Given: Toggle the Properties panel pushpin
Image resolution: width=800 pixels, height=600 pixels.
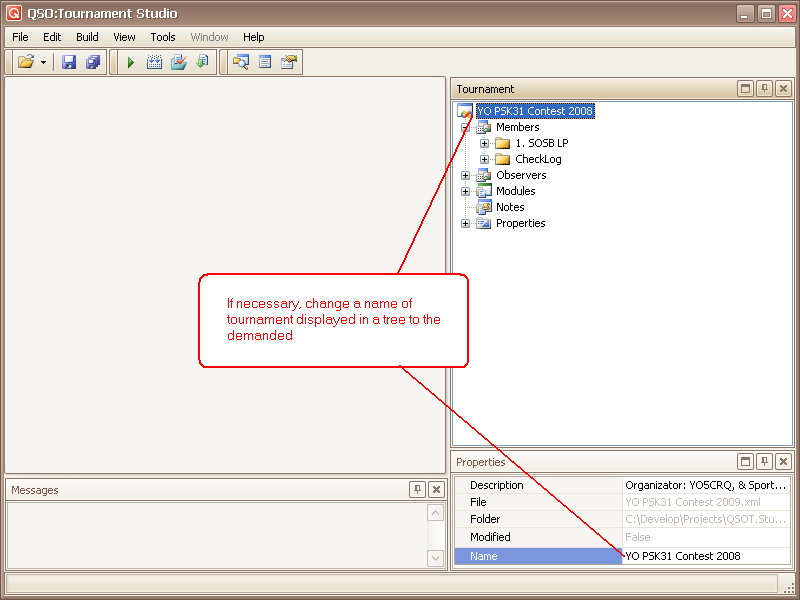Looking at the screenshot, I should (764, 462).
